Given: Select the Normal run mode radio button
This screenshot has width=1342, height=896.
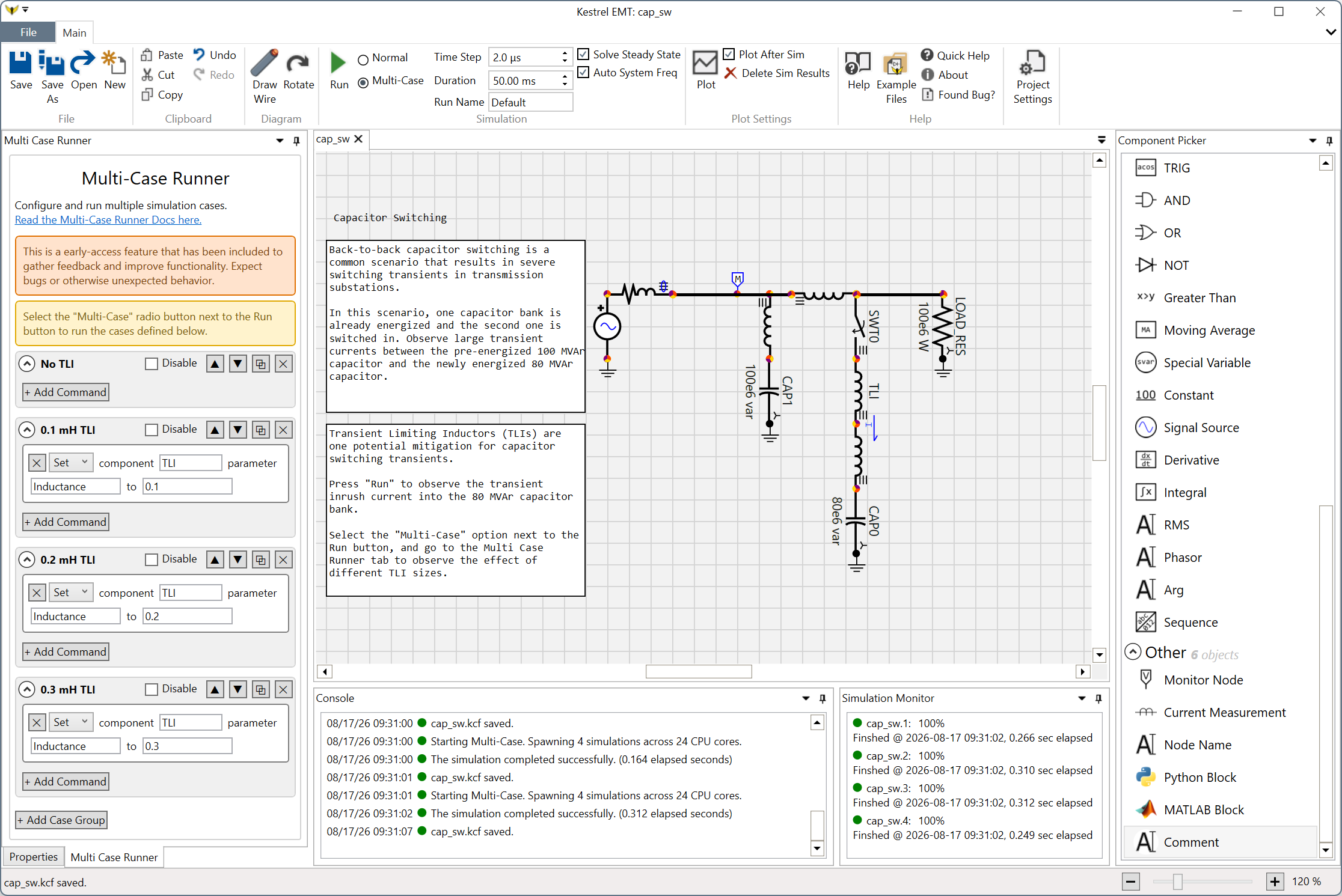Looking at the screenshot, I should [x=363, y=59].
